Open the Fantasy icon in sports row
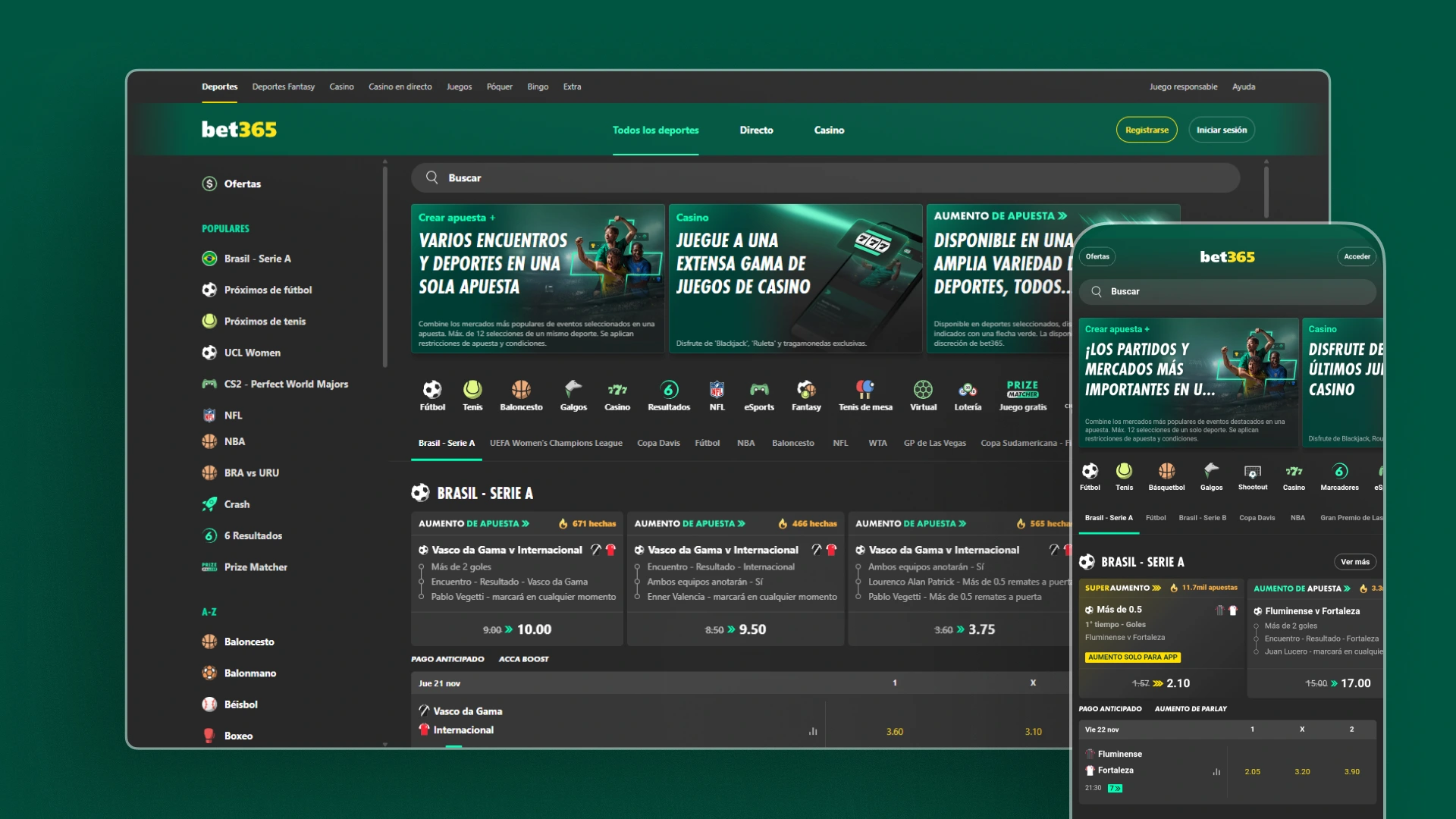 pyautogui.click(x=806, y=390)
